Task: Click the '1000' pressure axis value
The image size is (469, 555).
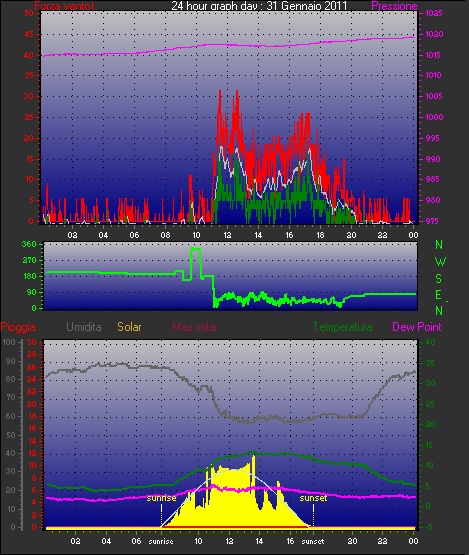Action: (434, 117)
